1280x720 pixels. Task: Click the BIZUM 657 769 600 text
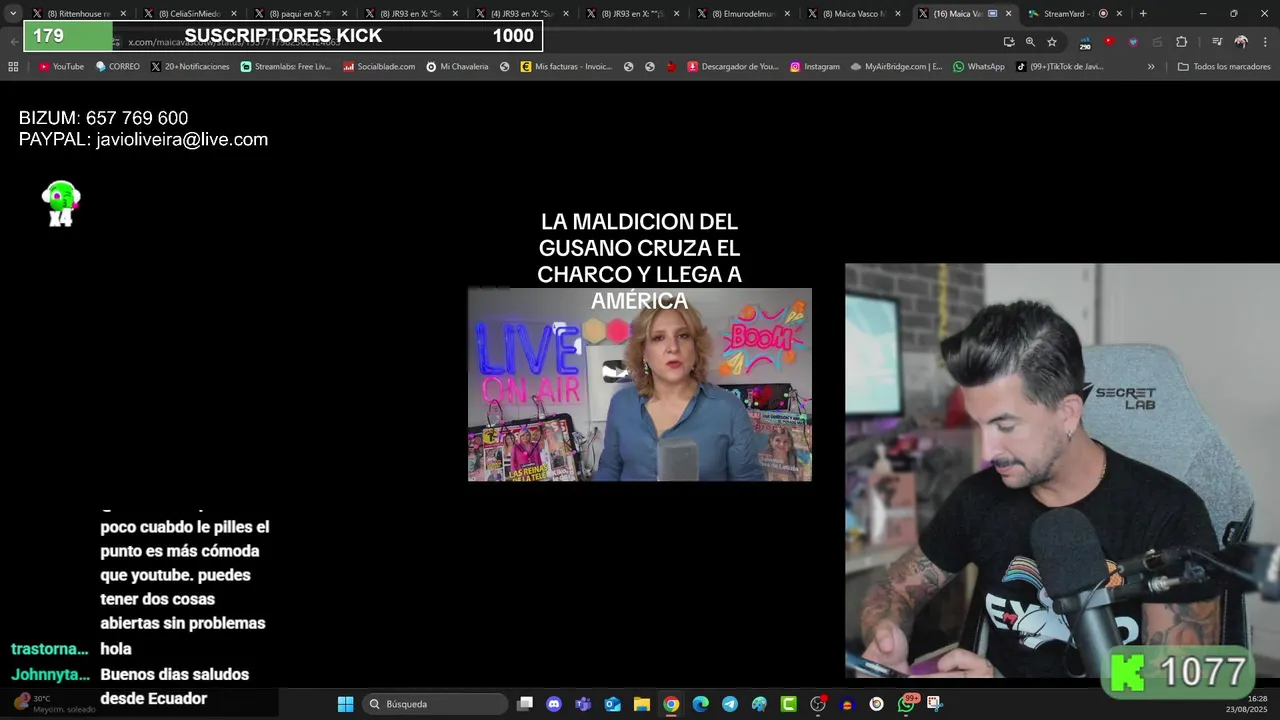(x=103, y=118)
